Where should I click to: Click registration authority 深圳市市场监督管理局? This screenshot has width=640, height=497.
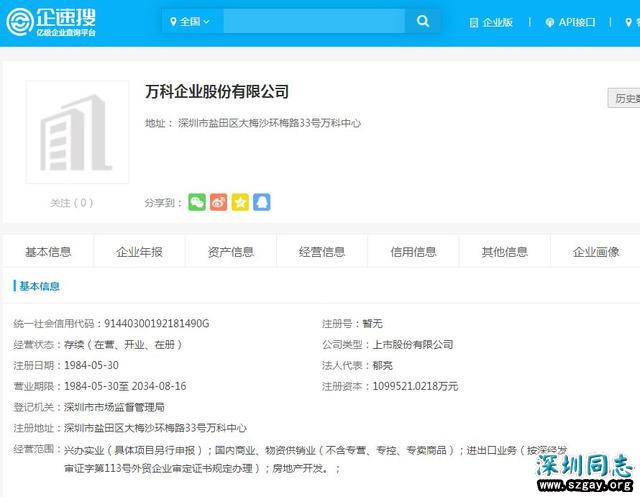pyautogui.click(x=114, y=407)
